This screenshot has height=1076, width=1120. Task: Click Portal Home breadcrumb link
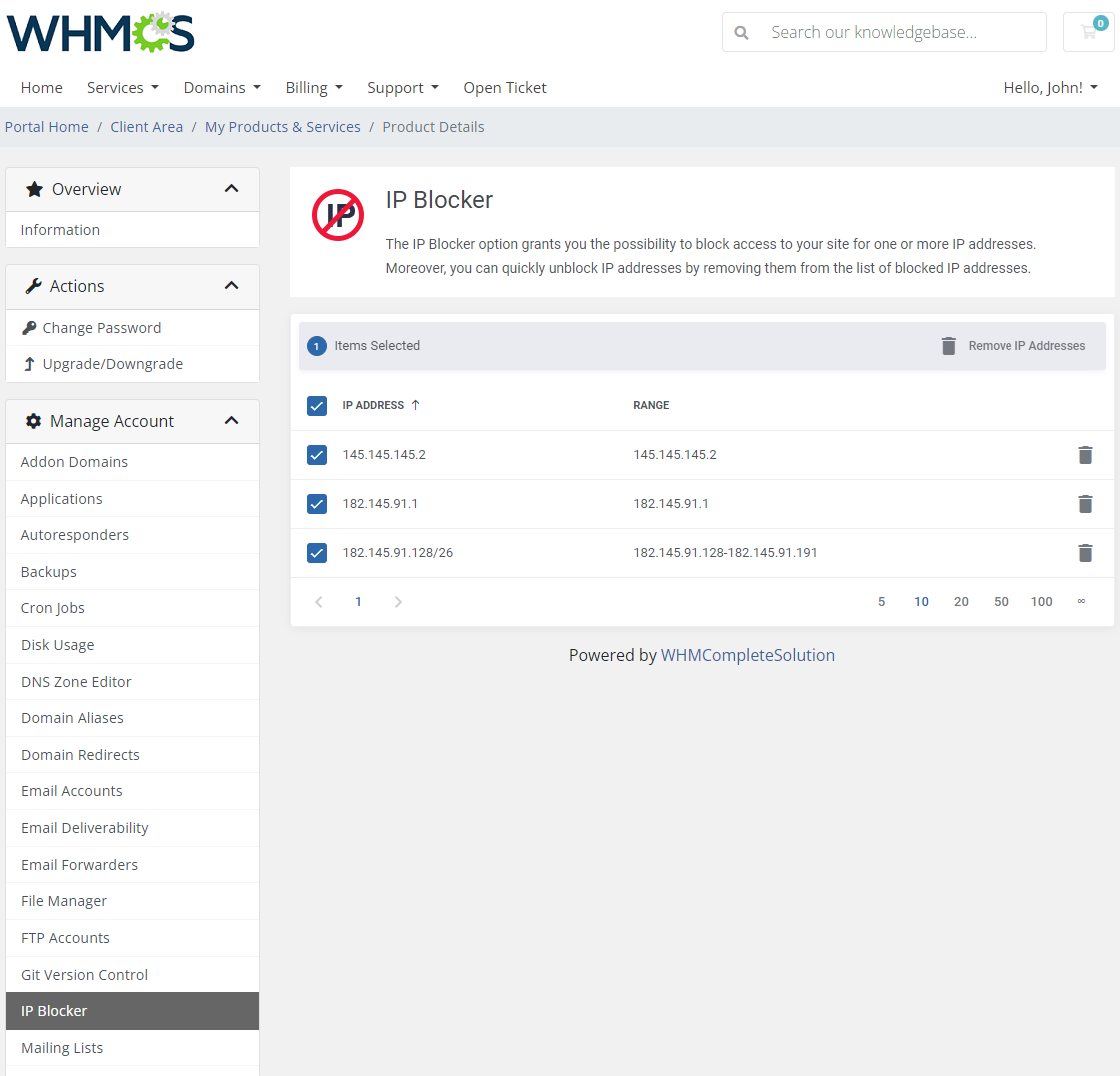(47, 127)
